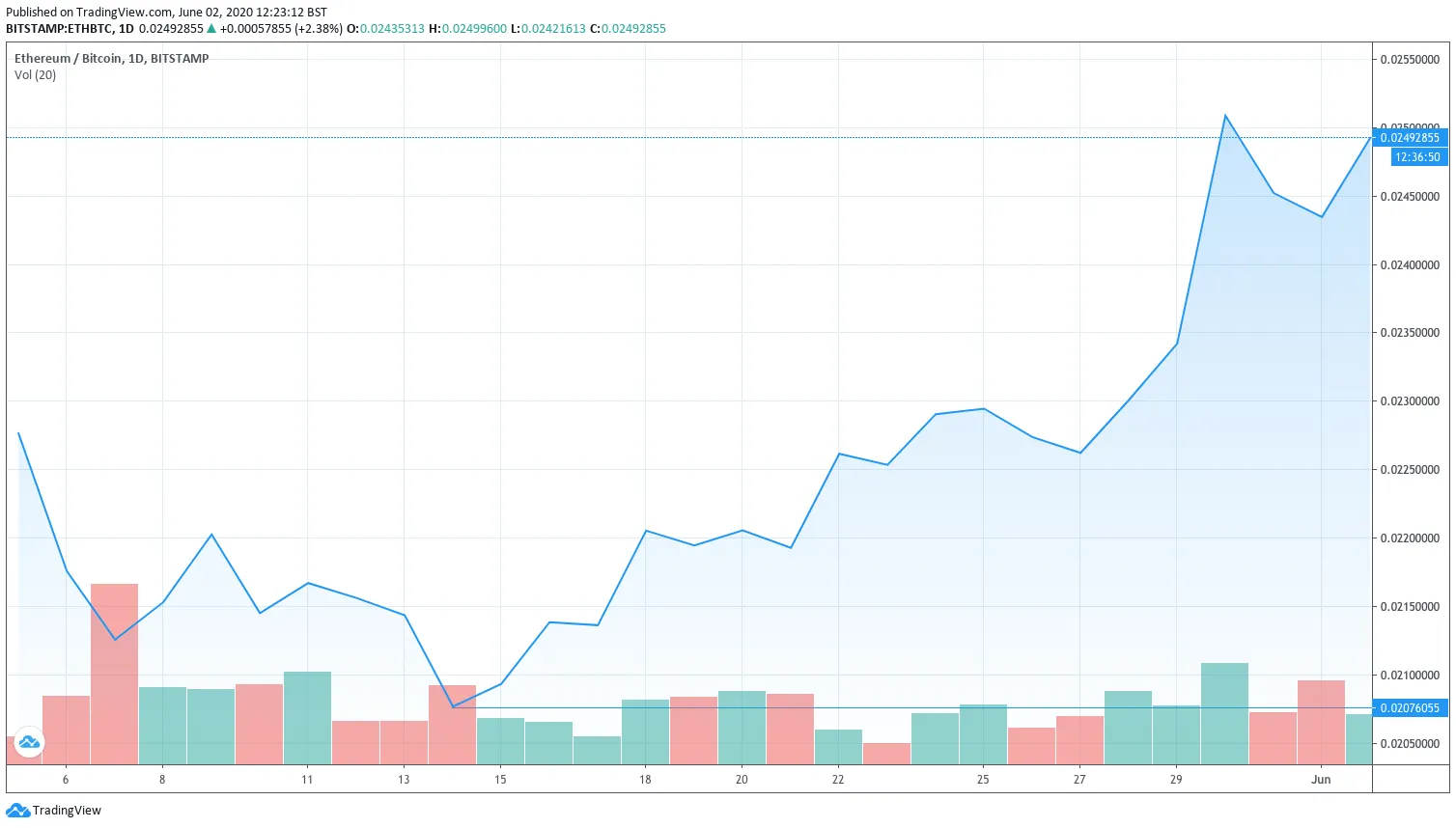This screenshot has height=828, width=1456.
Task: Click the tallest red volume bar
Action: pyautogui.click(x=114, y=675)
